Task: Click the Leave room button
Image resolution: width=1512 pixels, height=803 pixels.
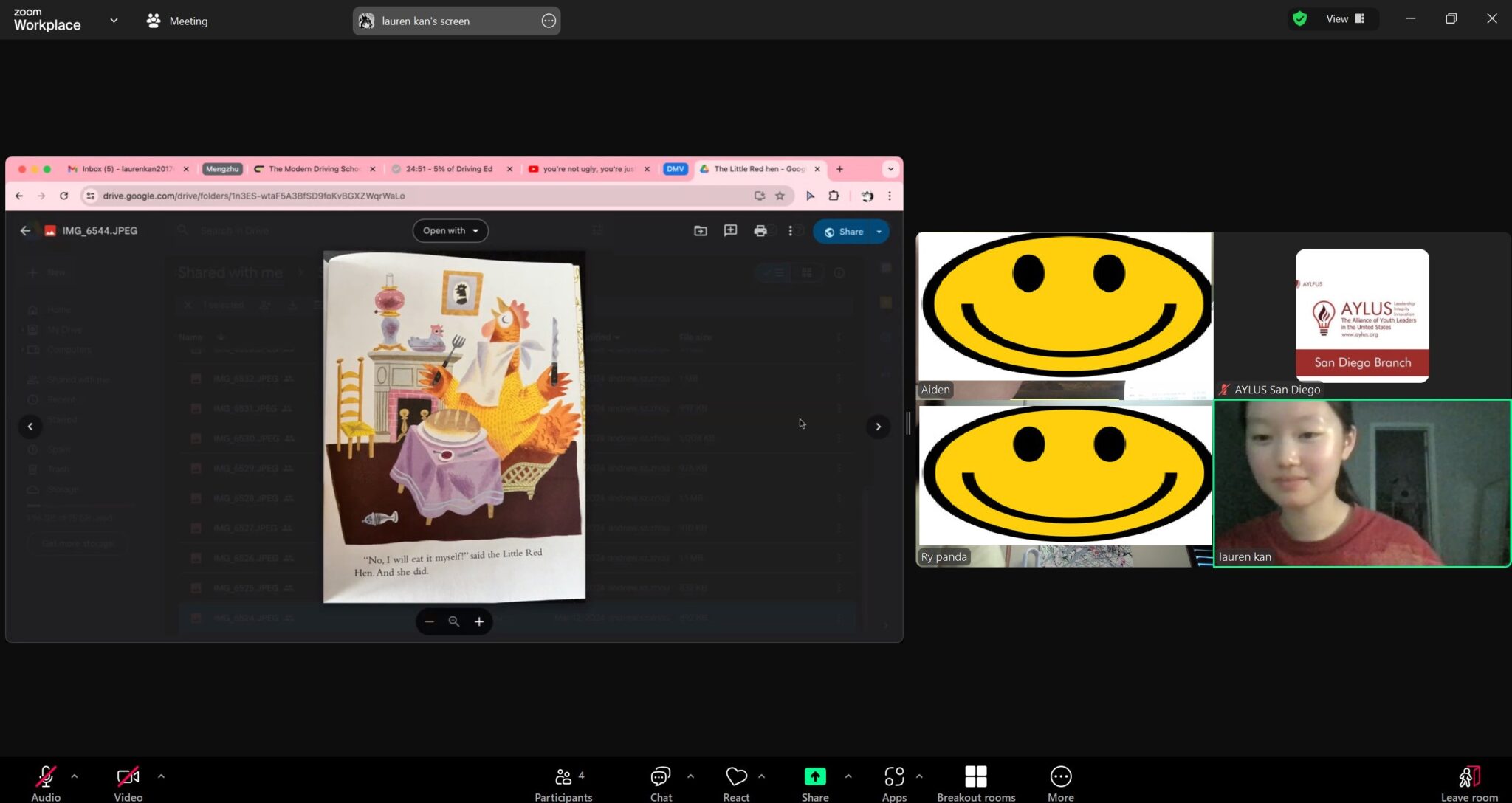Action: coord(1469,783)
